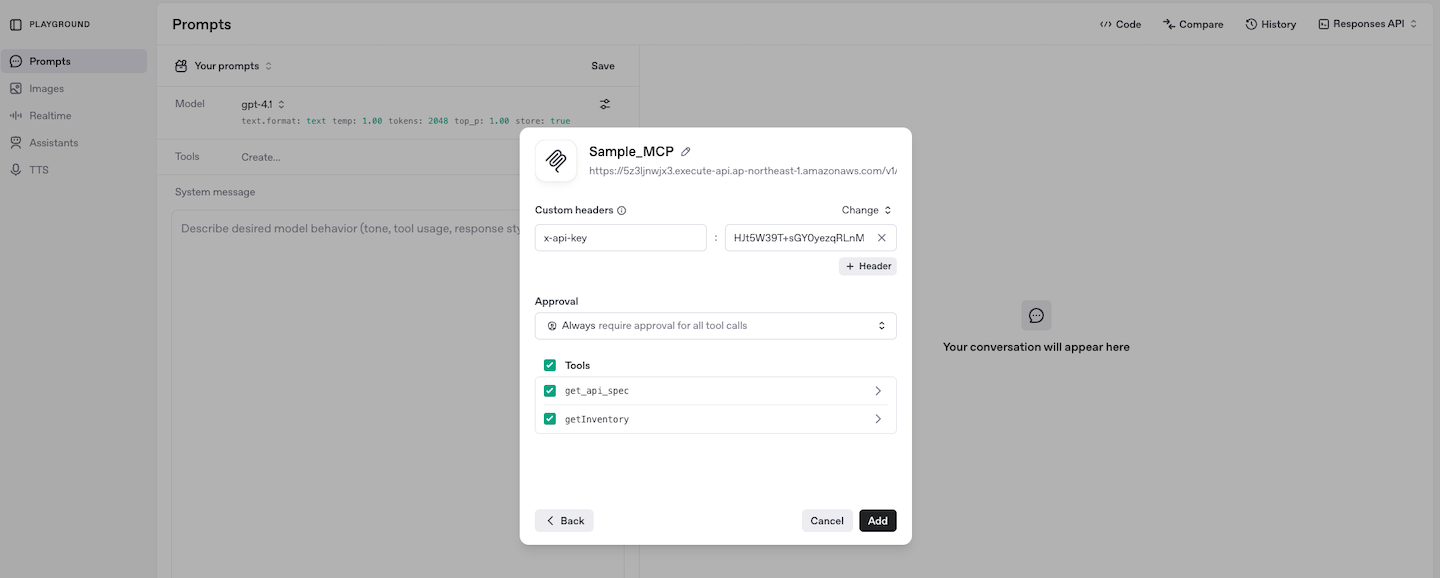
Task: Click the Add button
Action: click(877, 521)
